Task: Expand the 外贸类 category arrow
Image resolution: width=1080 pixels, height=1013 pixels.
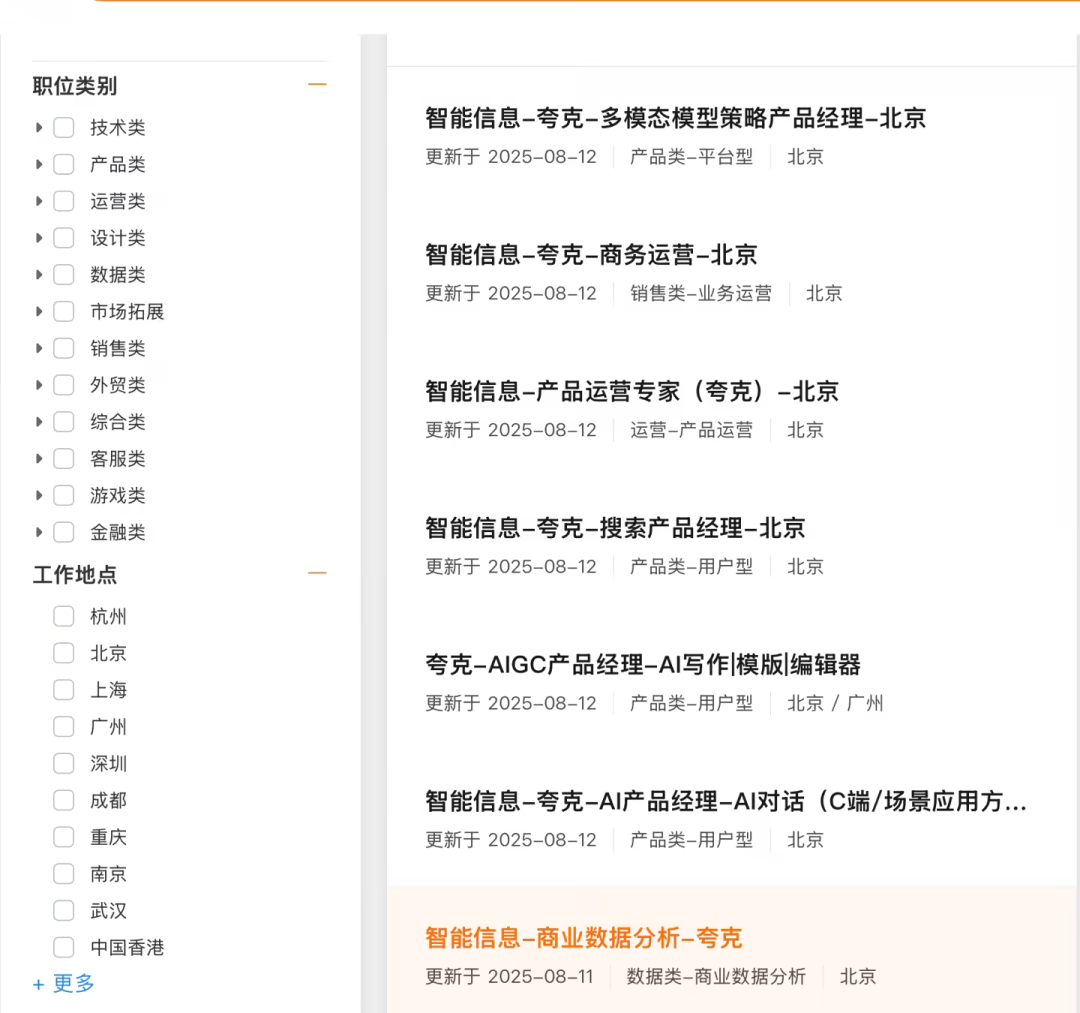Action: (39, 385)
